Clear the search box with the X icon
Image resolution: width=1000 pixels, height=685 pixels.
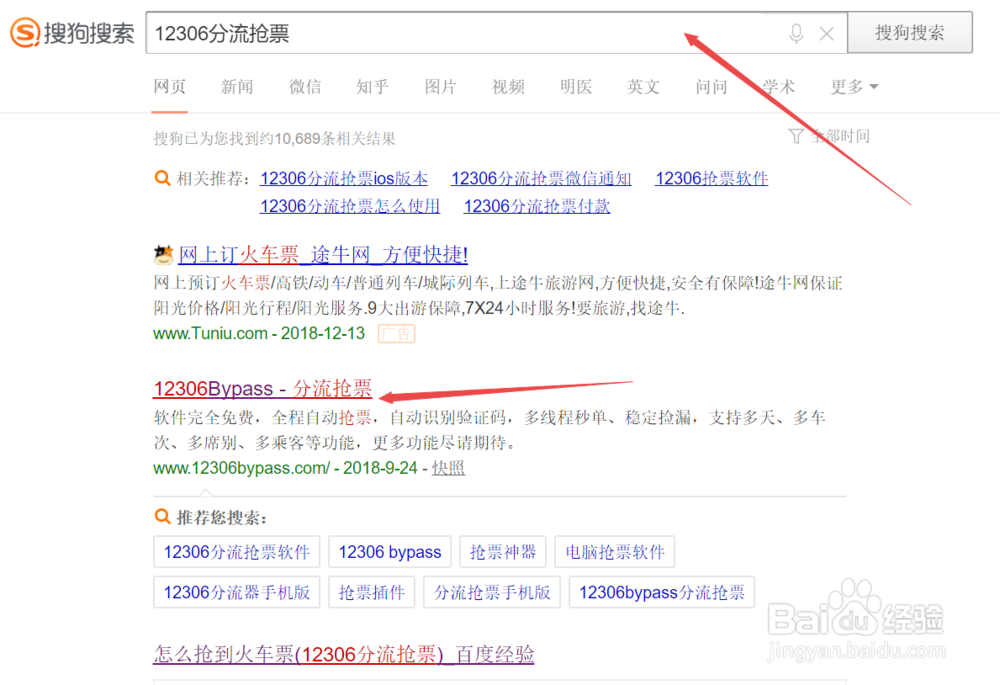coord(826,33)
